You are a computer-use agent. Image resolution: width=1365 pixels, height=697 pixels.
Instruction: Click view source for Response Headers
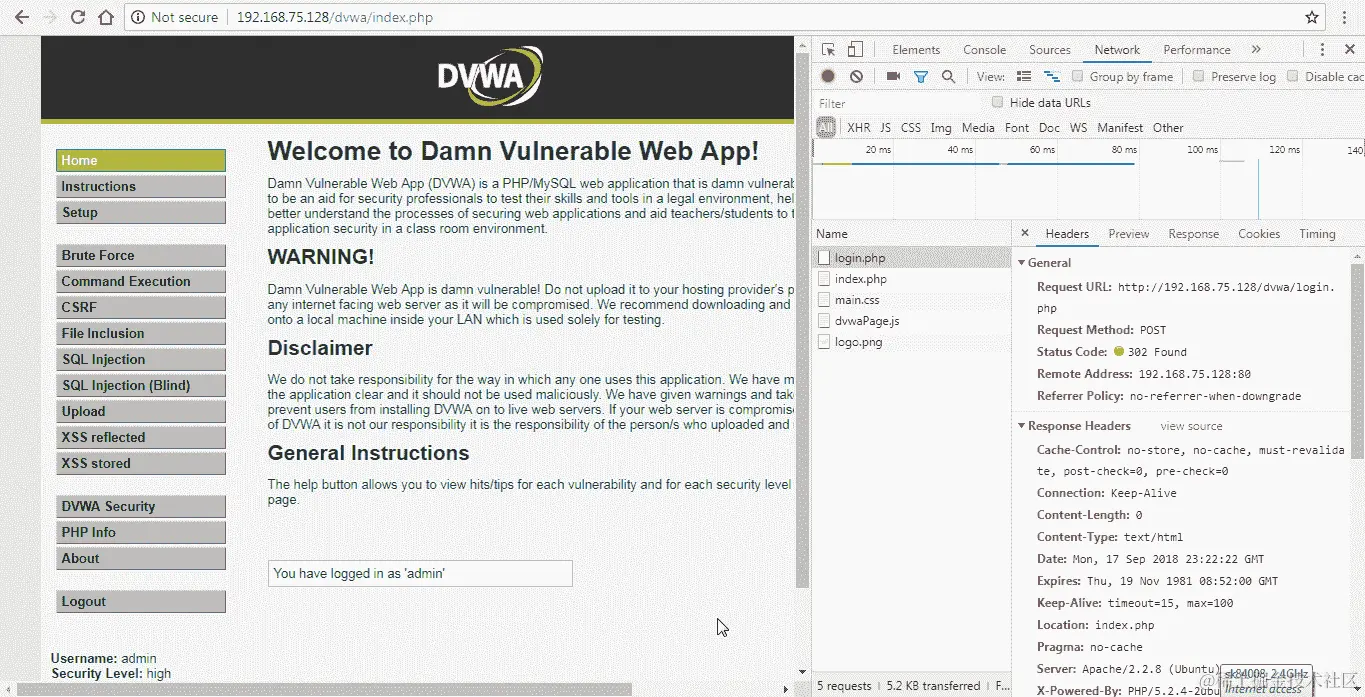[x=1191, y=426]
